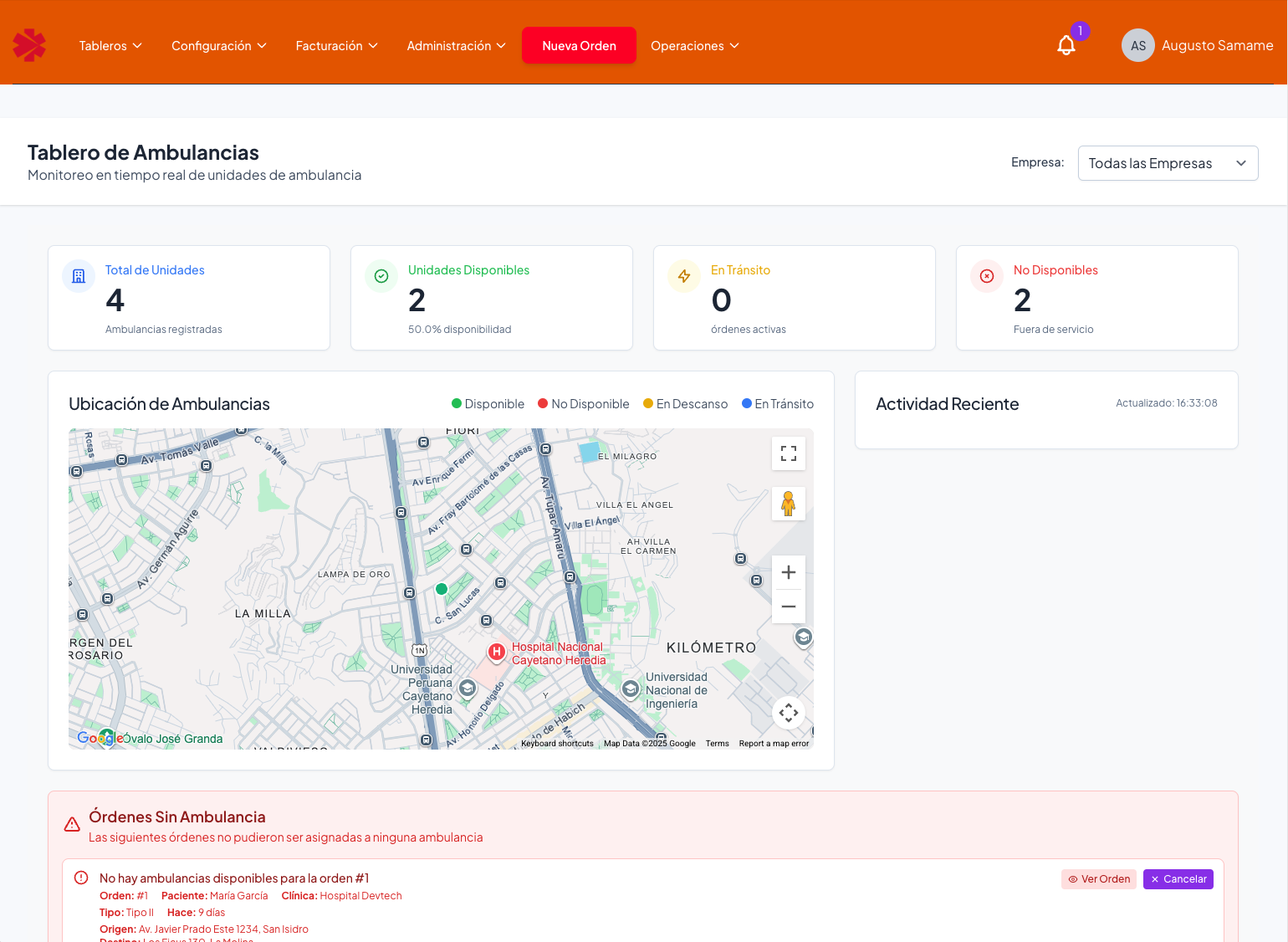Click the Paciente: María García text
Image resolution: width=1288 pixels, height=942 pixels.
215,896
